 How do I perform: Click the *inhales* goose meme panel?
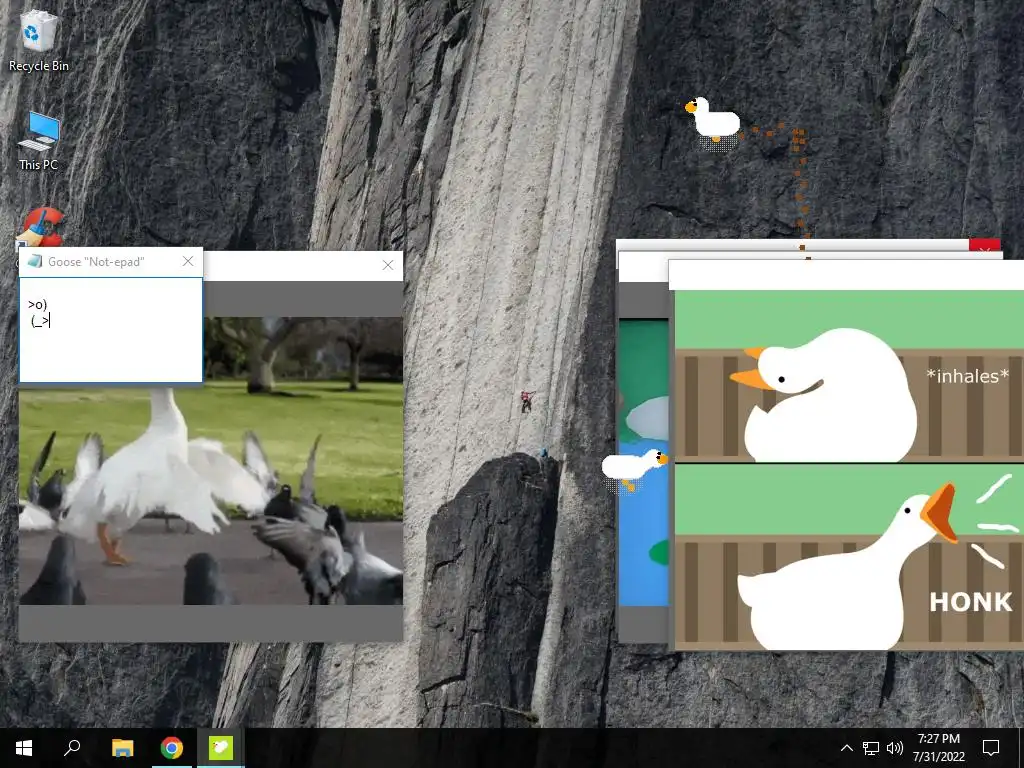tap(849, 376)
